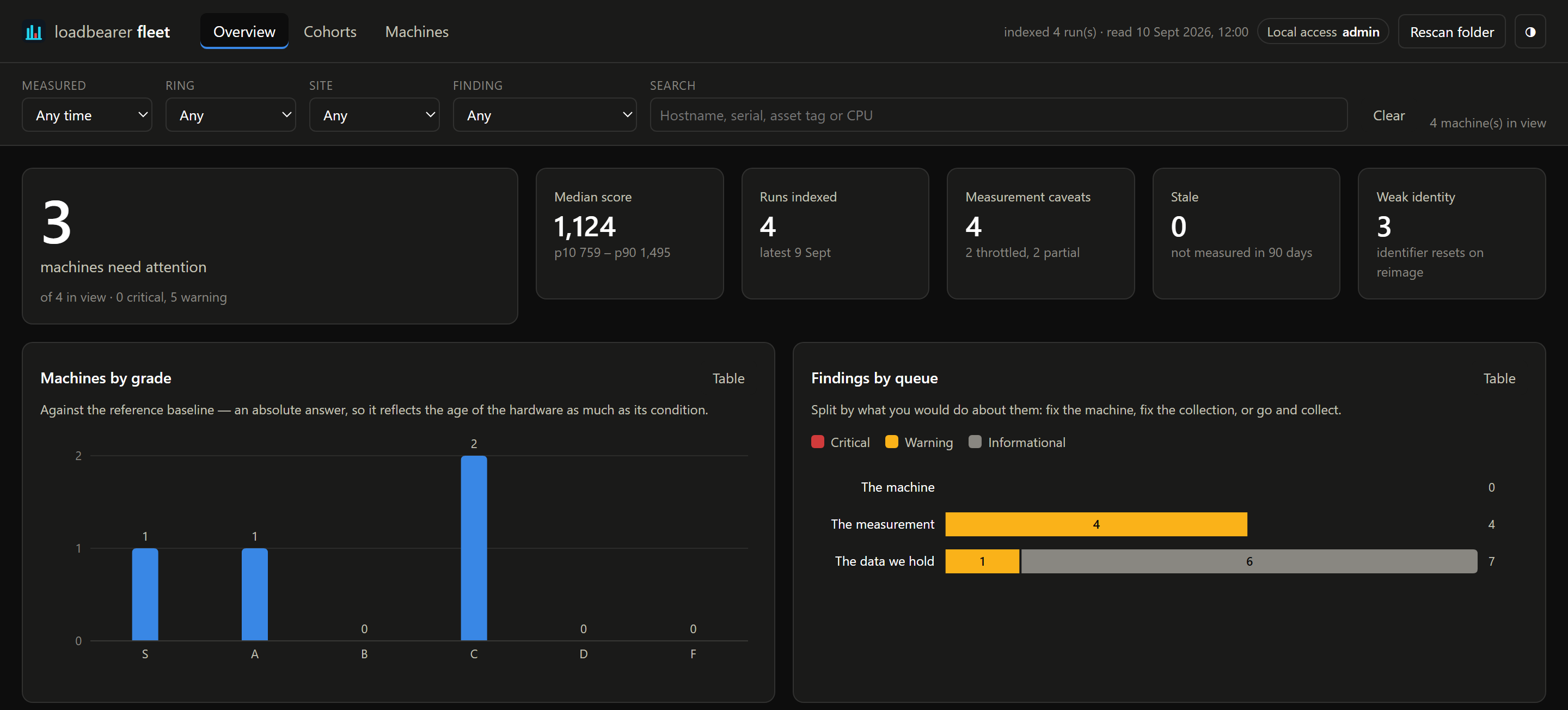Click the measurement warning bar showing 4
The height and width of the screenshot is (710, 1568).
pos(1095,524)
